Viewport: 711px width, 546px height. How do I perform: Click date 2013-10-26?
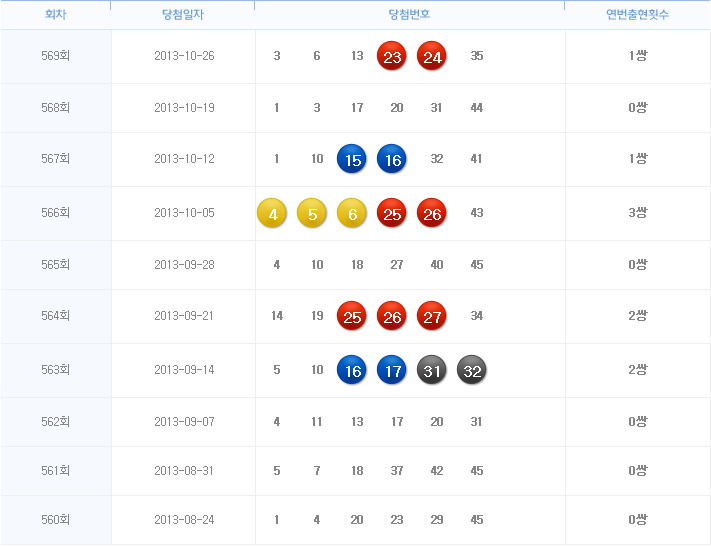point(184,56)
